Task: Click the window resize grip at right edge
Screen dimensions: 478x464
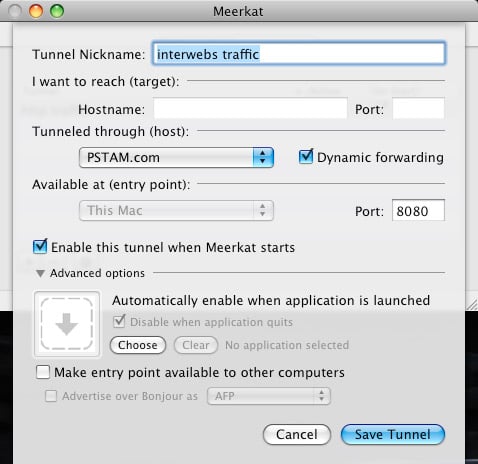Action: (x=472, y=304)
